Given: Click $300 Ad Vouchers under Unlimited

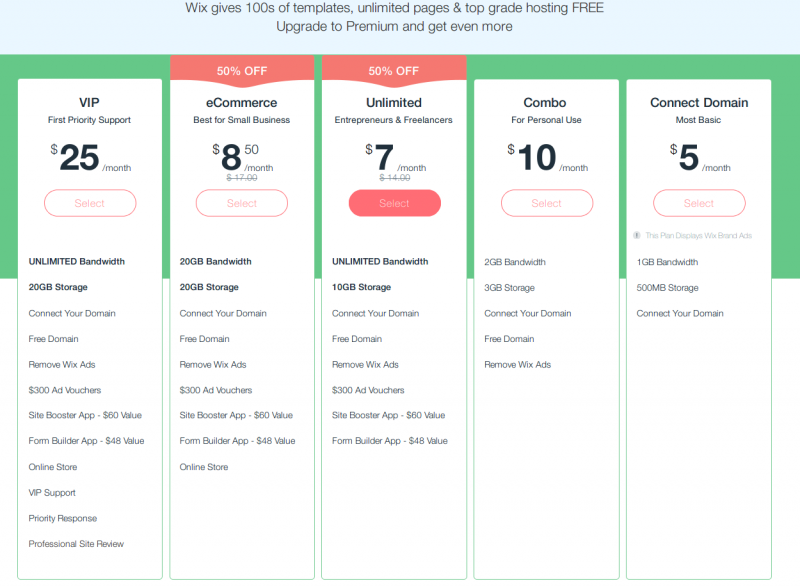Looking at the screenshot, I should coord(368,390).
